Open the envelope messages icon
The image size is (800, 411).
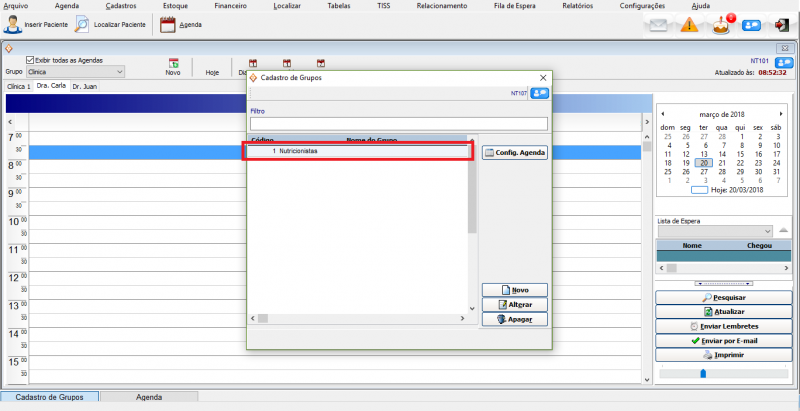[x=656, y=25]
